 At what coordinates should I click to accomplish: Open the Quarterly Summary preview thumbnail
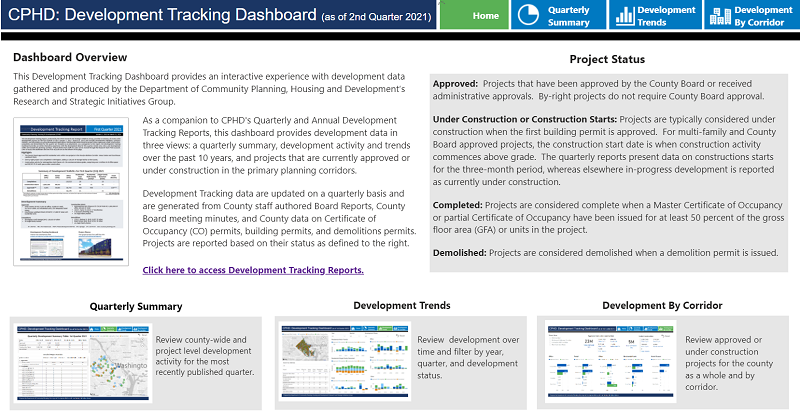click(x=81, y=362)
